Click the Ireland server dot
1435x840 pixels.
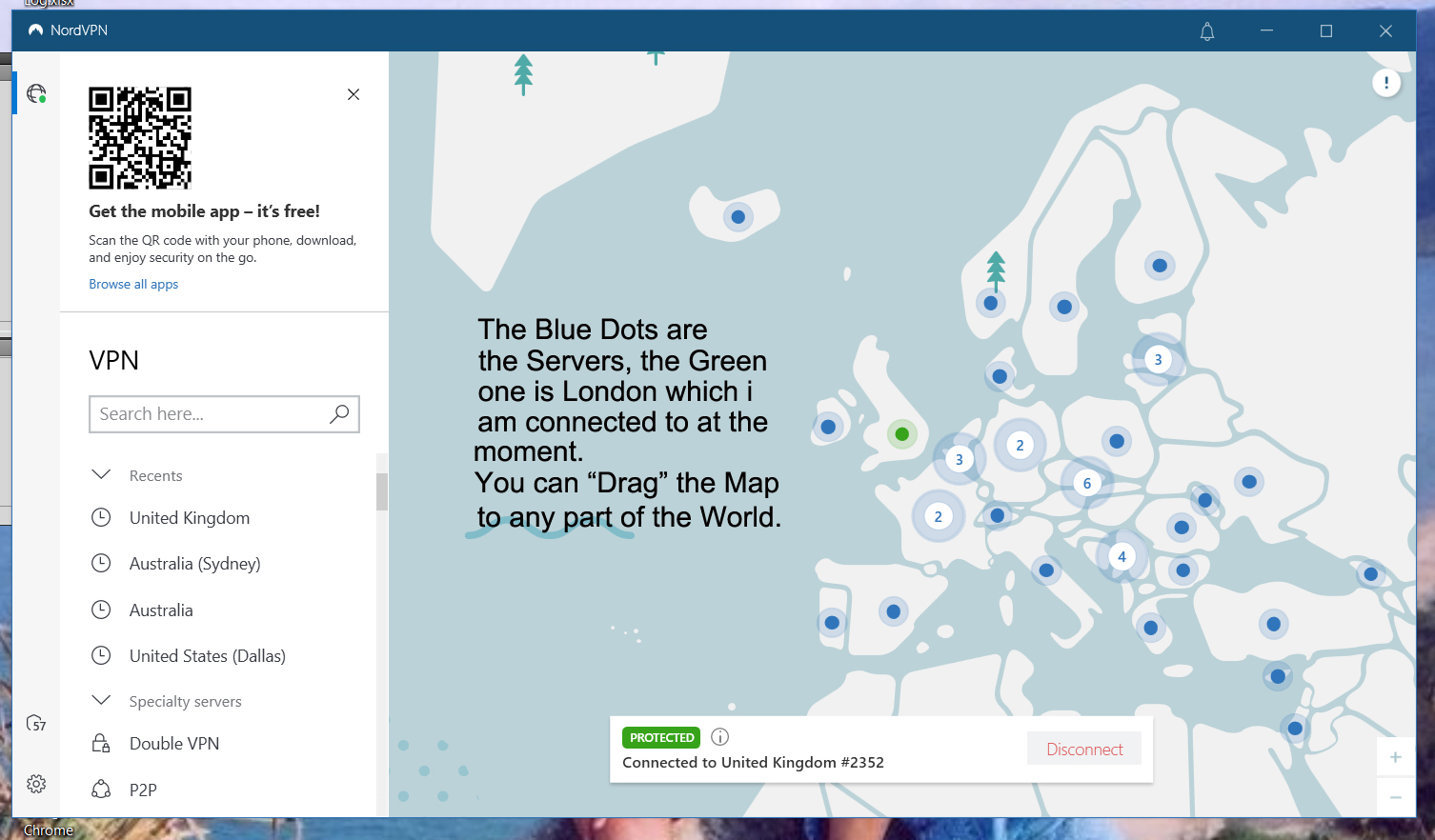tap(828, 427)
